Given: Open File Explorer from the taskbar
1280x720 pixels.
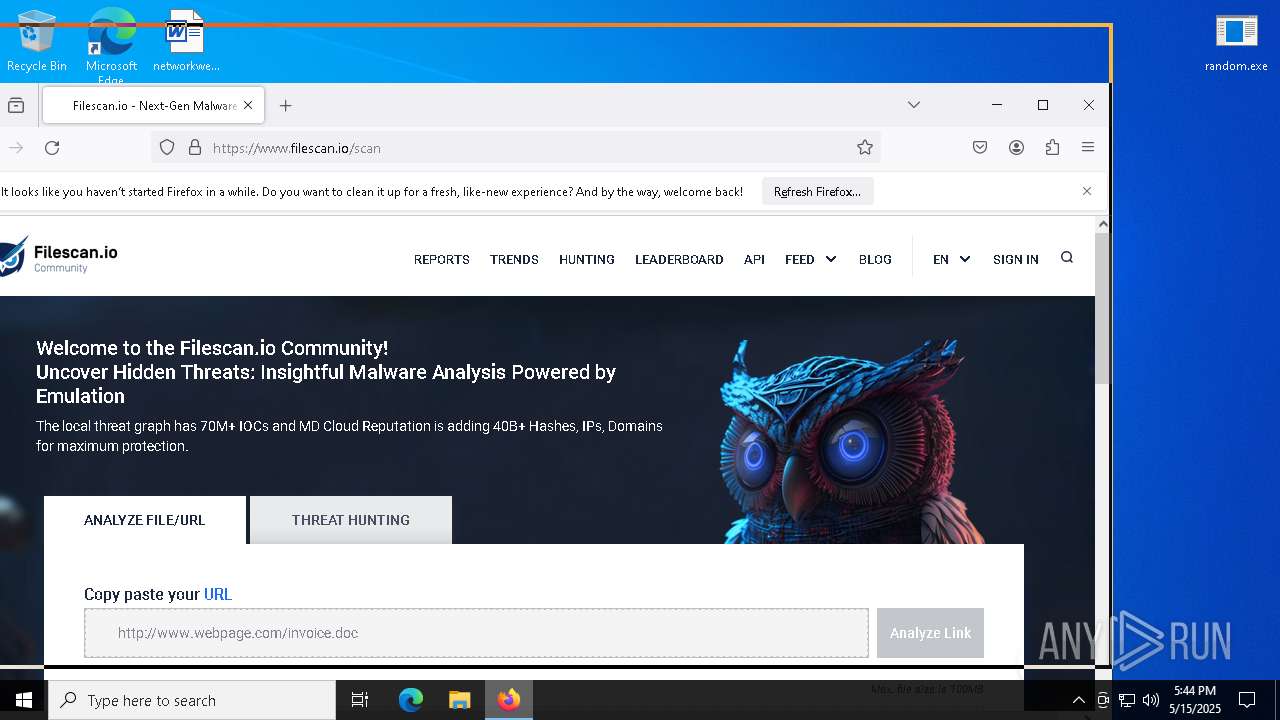Looking at the screenshot, I should pos(459,700).
